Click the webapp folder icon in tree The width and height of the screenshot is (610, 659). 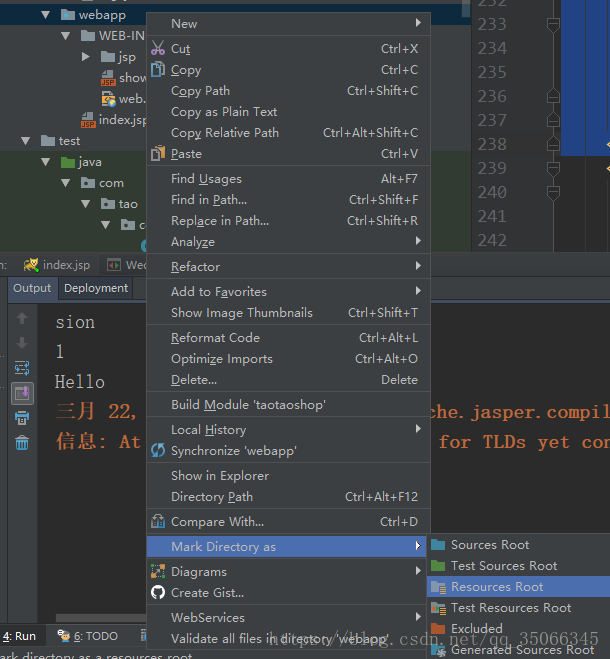(x=68, y=15)
